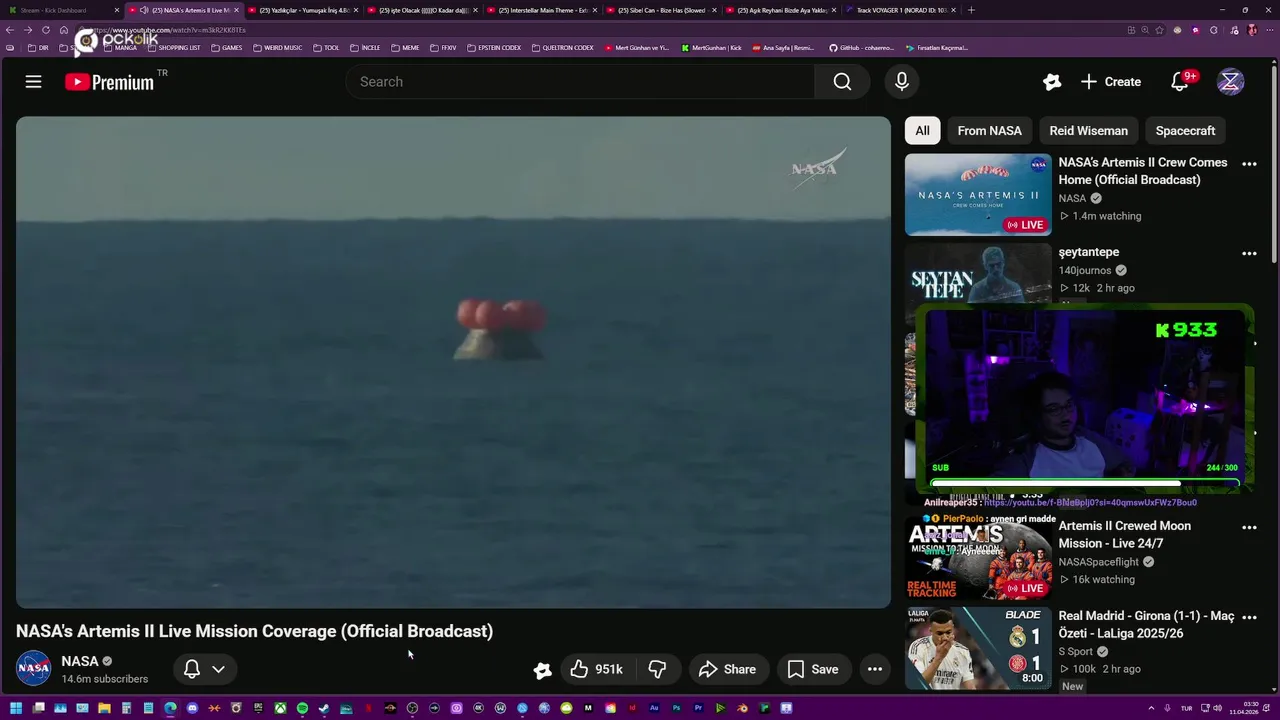The image size is (1280, 720).
Task: Open more actions ellipsis below video
Action: pos(875,669)
